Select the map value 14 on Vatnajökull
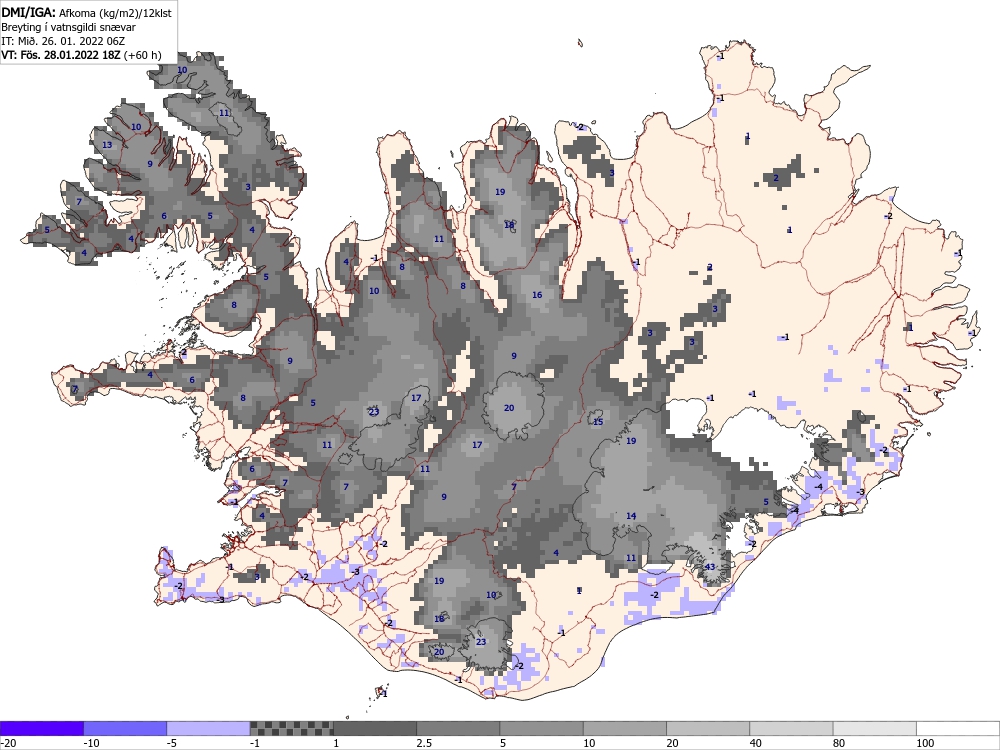The width and height of the screenshot is (1000, 750). coord(631,516)
